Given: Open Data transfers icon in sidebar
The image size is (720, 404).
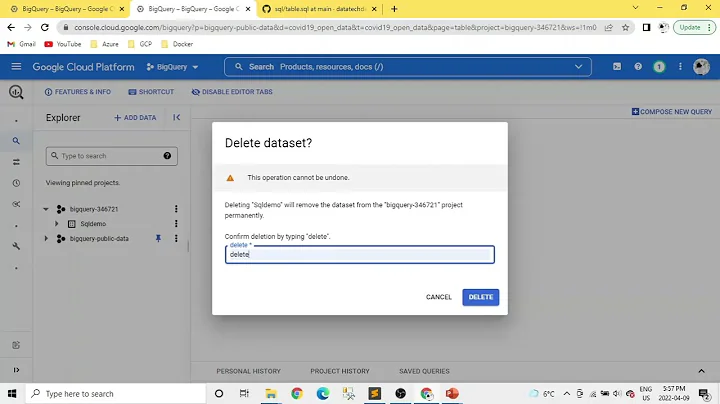Looking at the screenshot, I should pos(16,162).
